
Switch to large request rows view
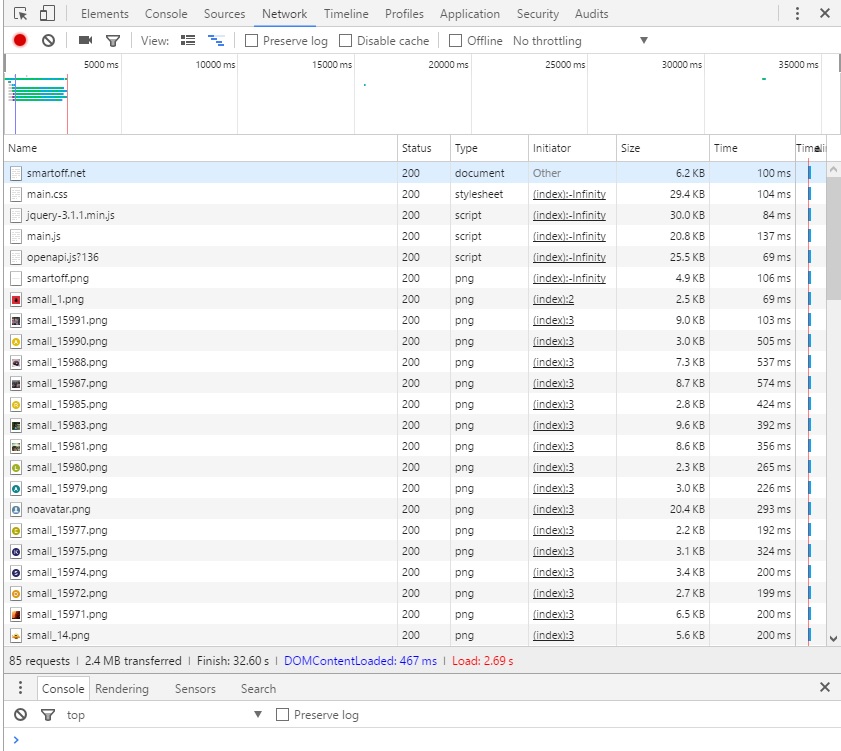[x=188, y=40]
